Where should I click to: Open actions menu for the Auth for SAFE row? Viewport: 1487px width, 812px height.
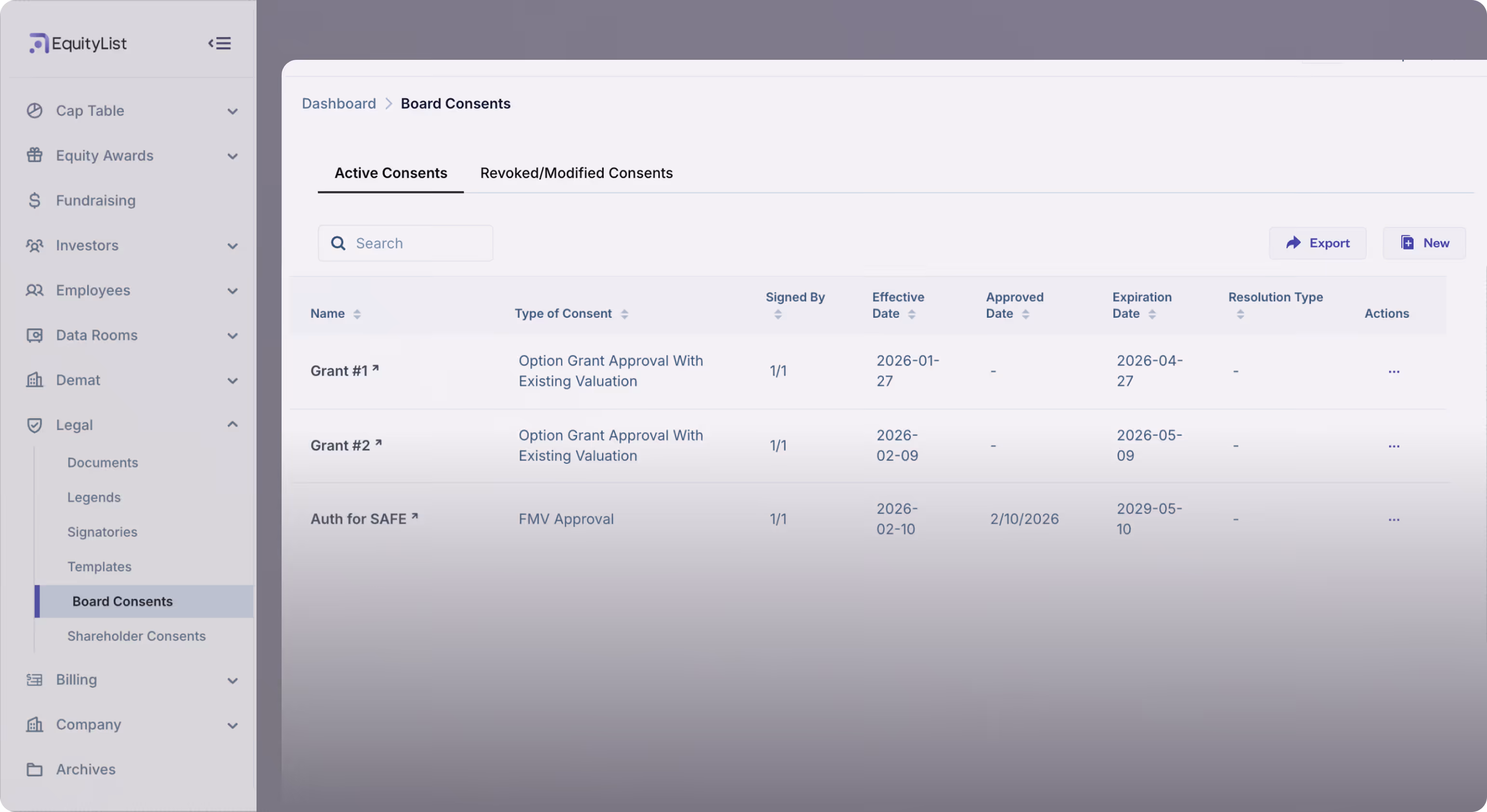(x=1393, y=519)
